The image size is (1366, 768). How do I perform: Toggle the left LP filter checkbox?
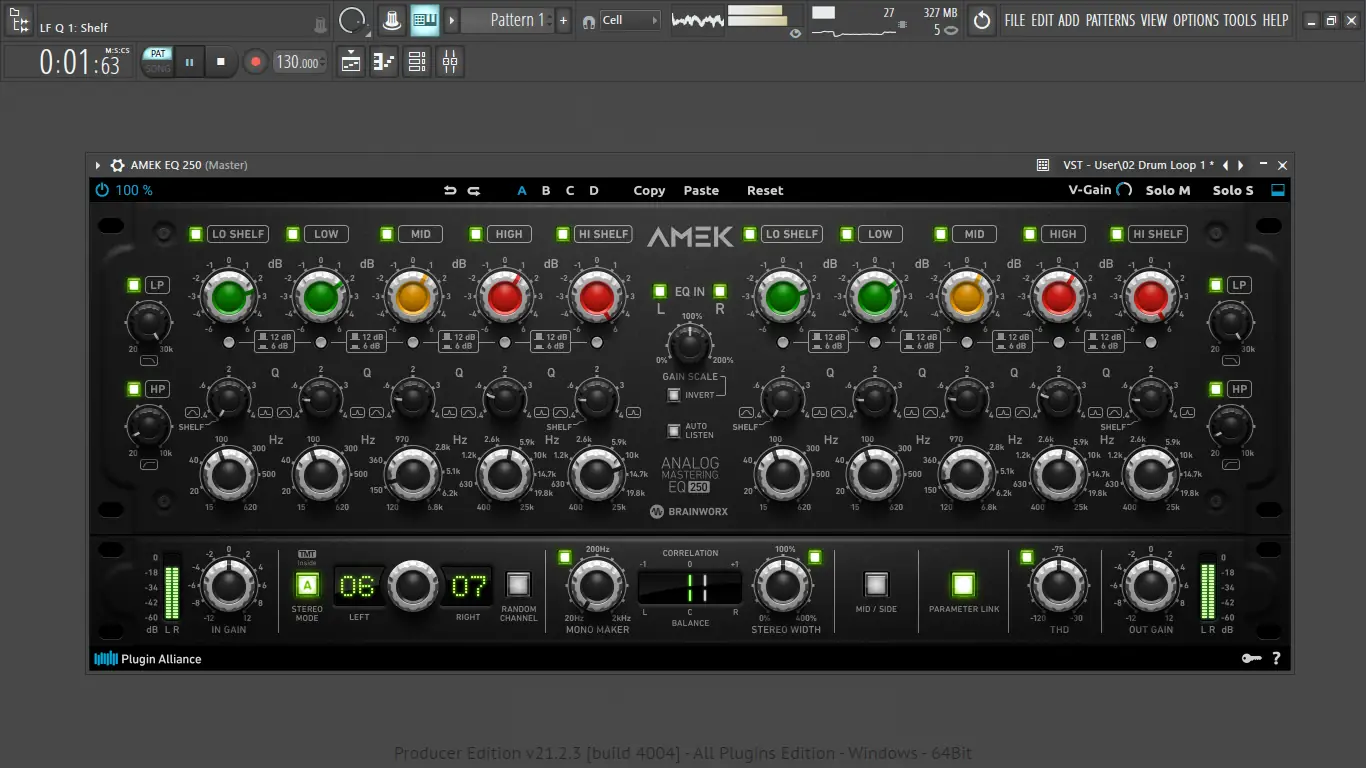click(134, 285)
